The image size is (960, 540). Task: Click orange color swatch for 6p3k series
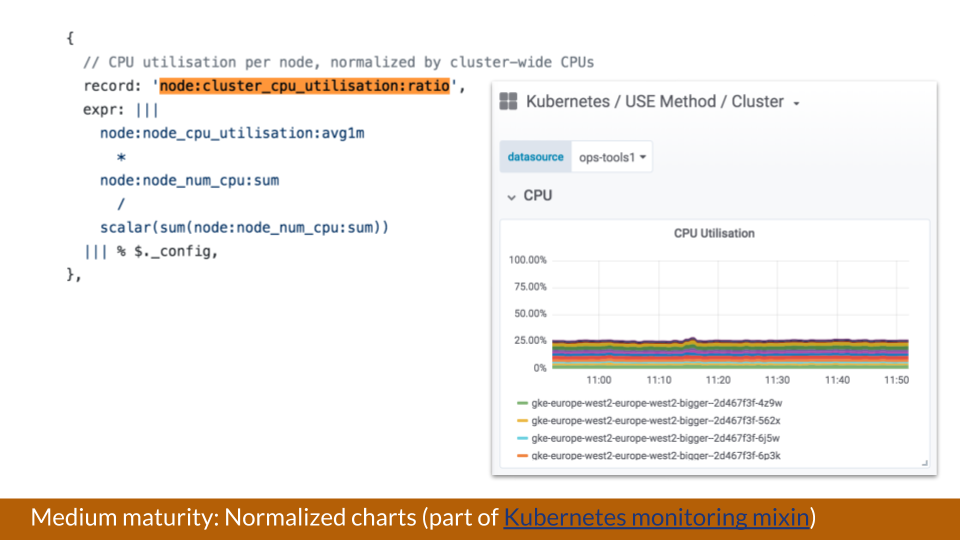click(x=522, y=456)
